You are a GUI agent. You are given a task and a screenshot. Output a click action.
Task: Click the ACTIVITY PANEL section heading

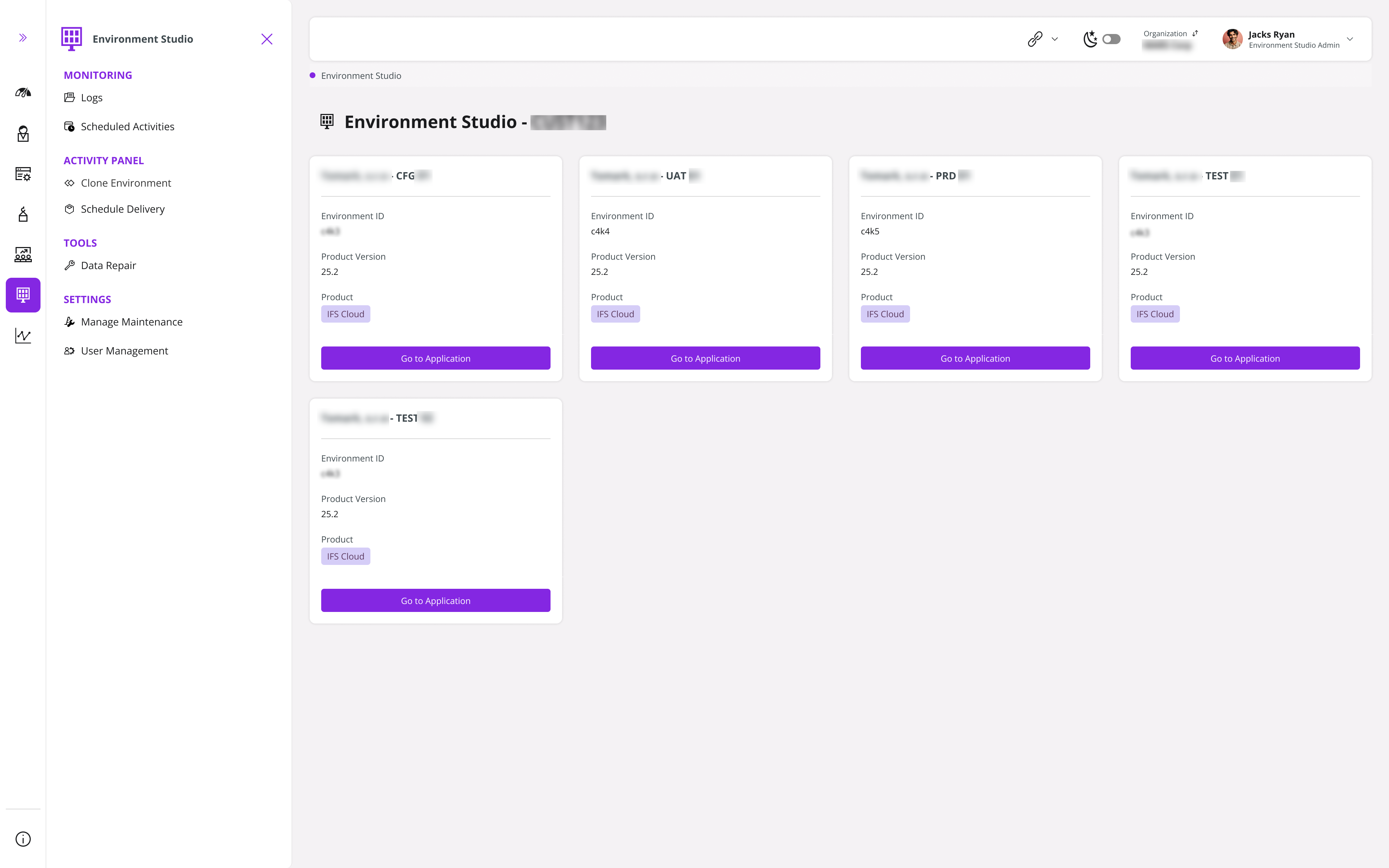point(103,161)
